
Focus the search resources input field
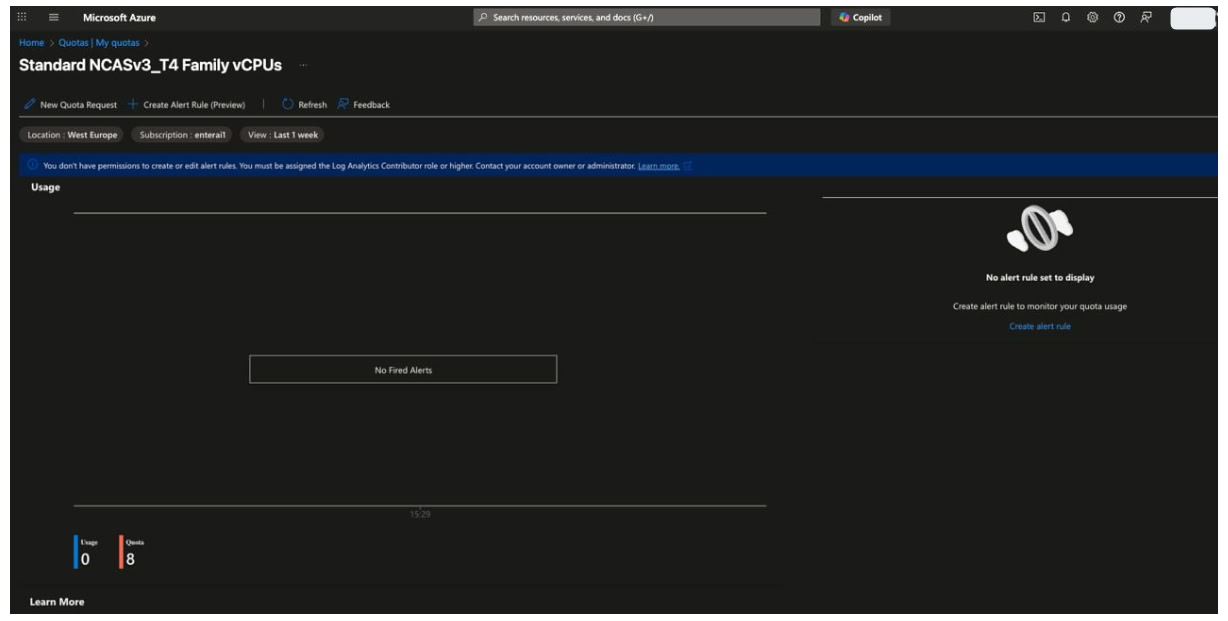646,17
